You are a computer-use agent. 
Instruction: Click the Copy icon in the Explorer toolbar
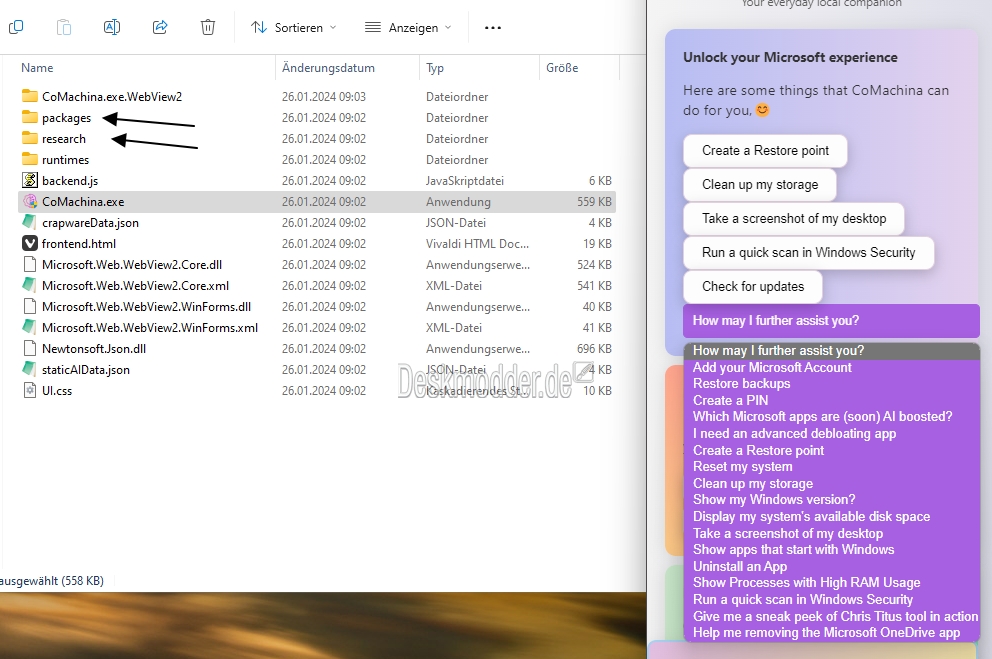coord(16,27)
